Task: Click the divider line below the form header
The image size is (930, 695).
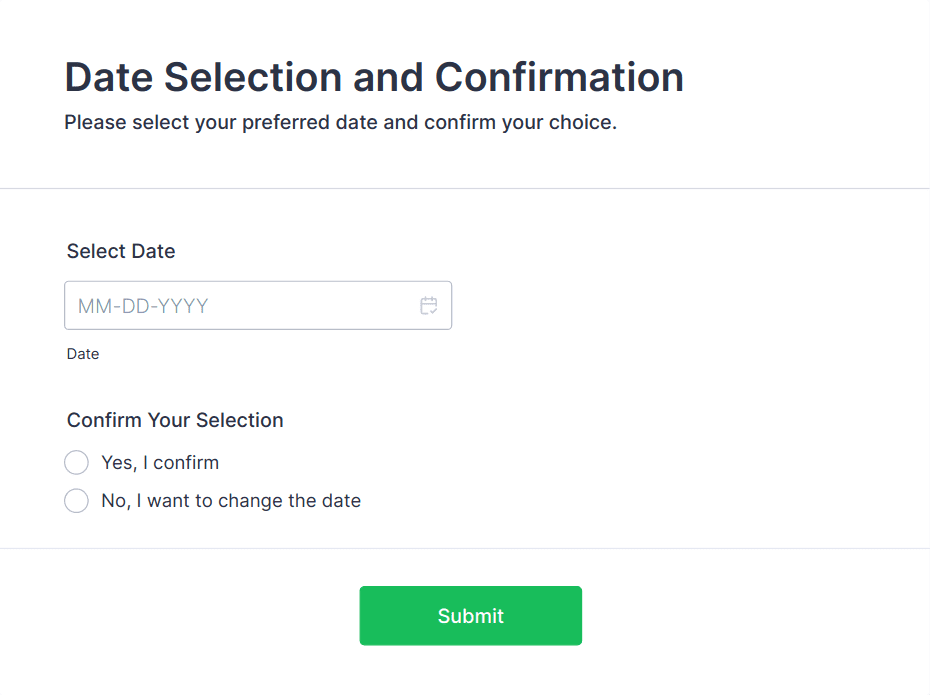Action: pyautogui.click(x=465, y=188)
